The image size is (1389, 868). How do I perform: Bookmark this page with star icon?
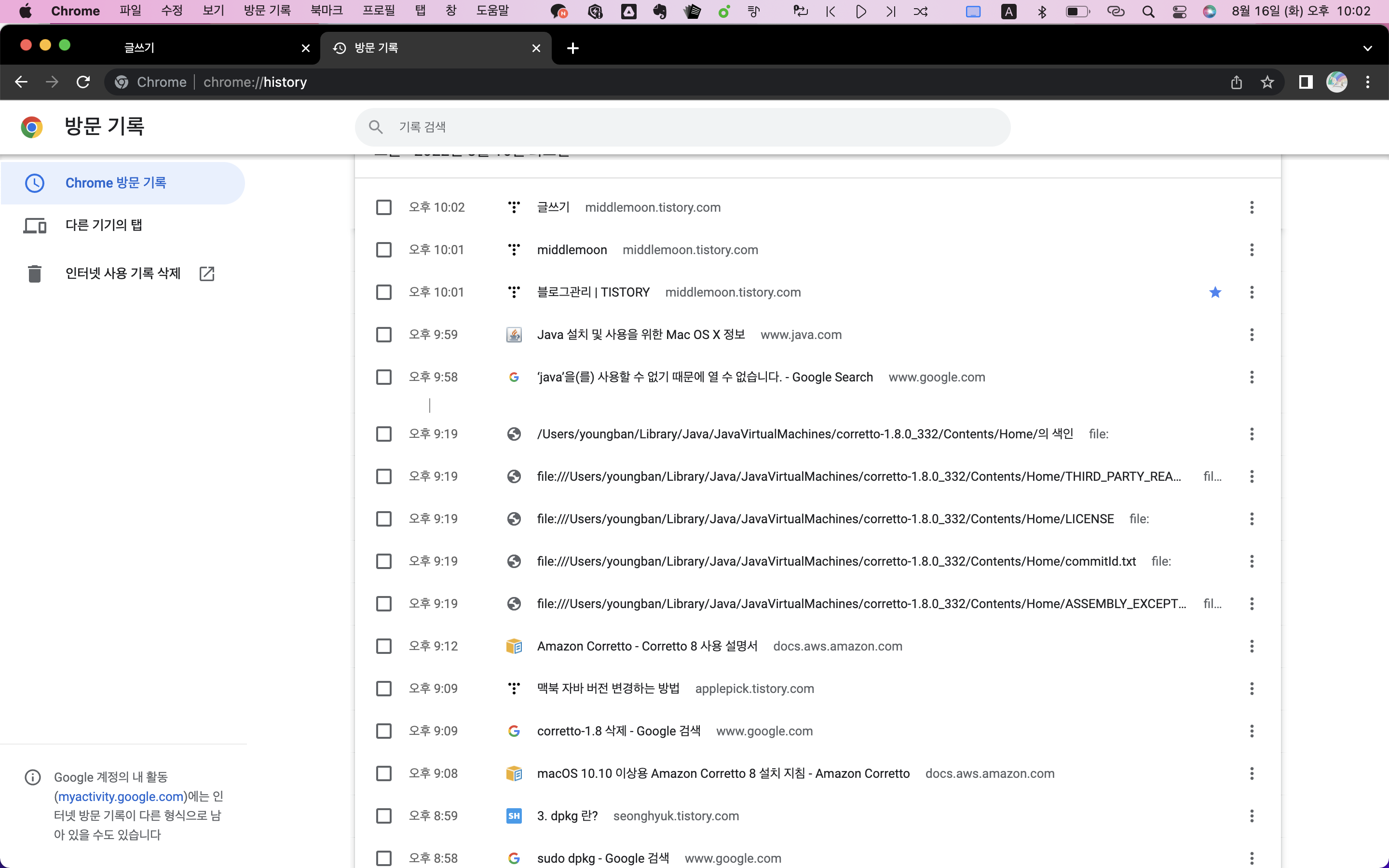[x=1267, y=82]
